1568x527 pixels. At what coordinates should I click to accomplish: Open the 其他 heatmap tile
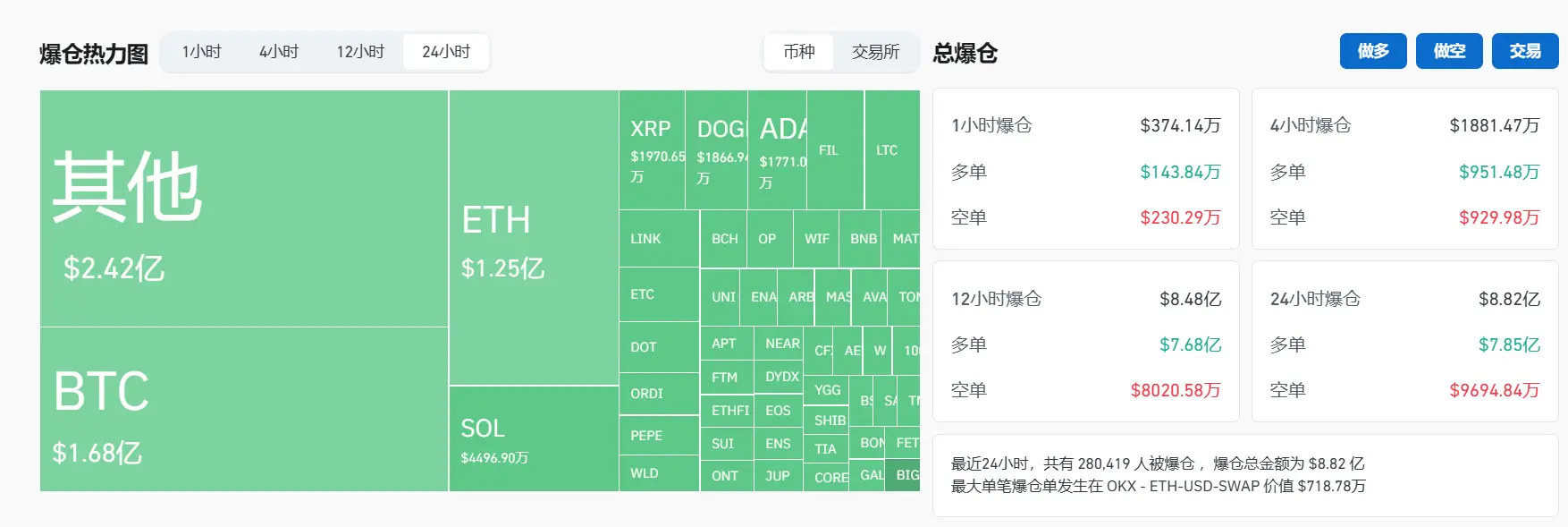coord(244,208)
